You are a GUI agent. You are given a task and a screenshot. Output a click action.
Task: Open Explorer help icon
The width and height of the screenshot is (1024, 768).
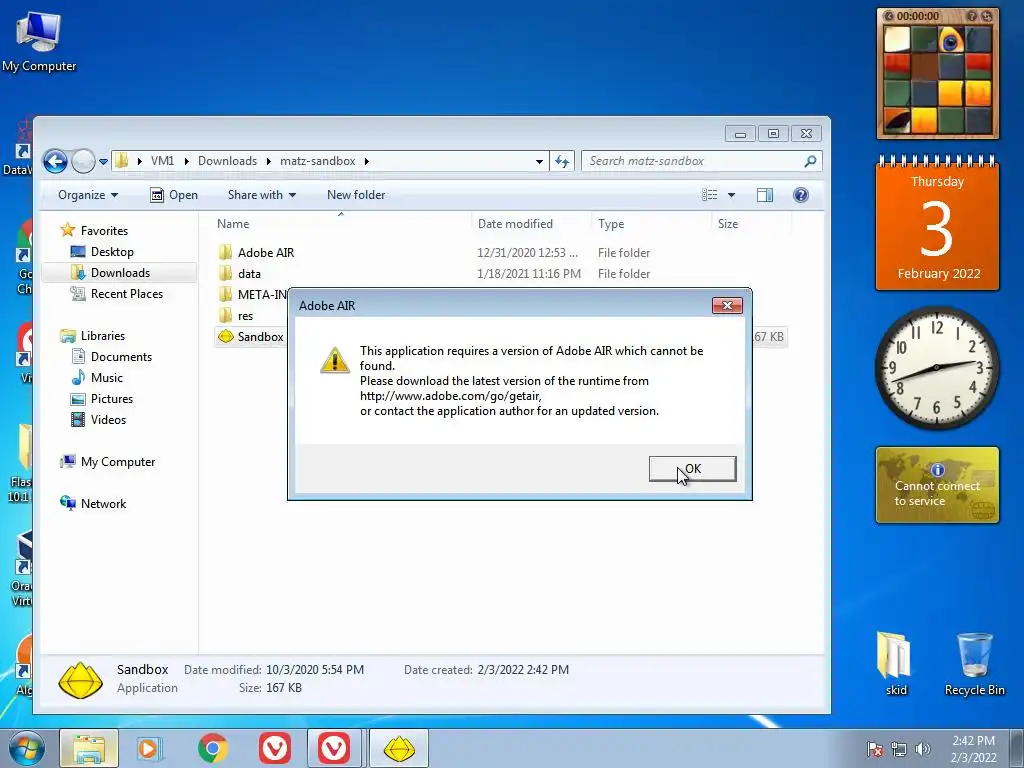tap(801, 195)
